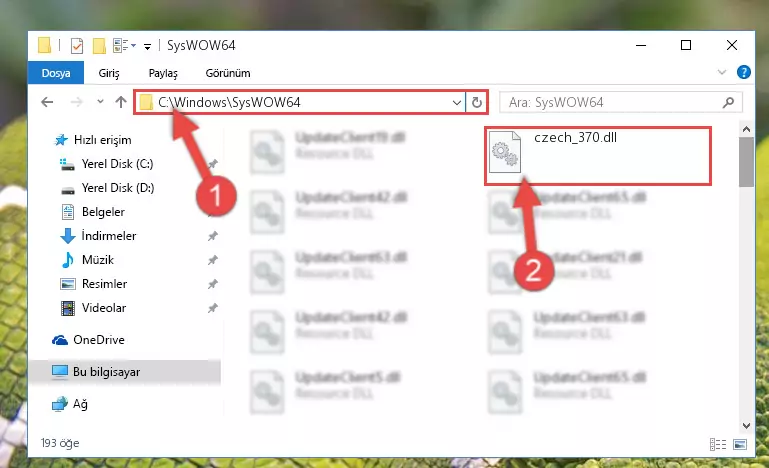The width and height of the screenshot is (769, 468).
Task: Click the folder icon in the title bar
Action: (x=44, y=45)
